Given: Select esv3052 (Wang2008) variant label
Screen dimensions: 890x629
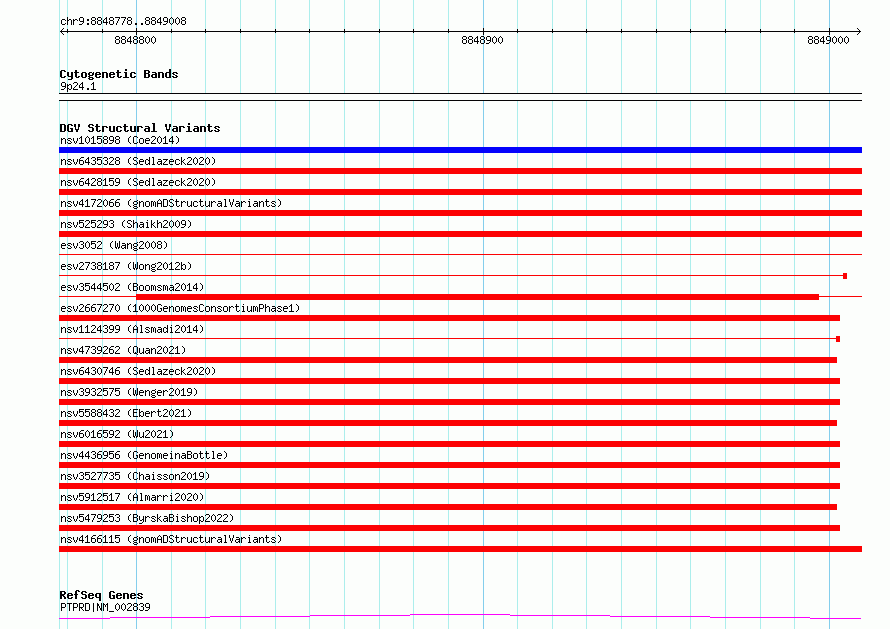Looking at the screenshot, I should pyautogui.click(x=114, y=245).
